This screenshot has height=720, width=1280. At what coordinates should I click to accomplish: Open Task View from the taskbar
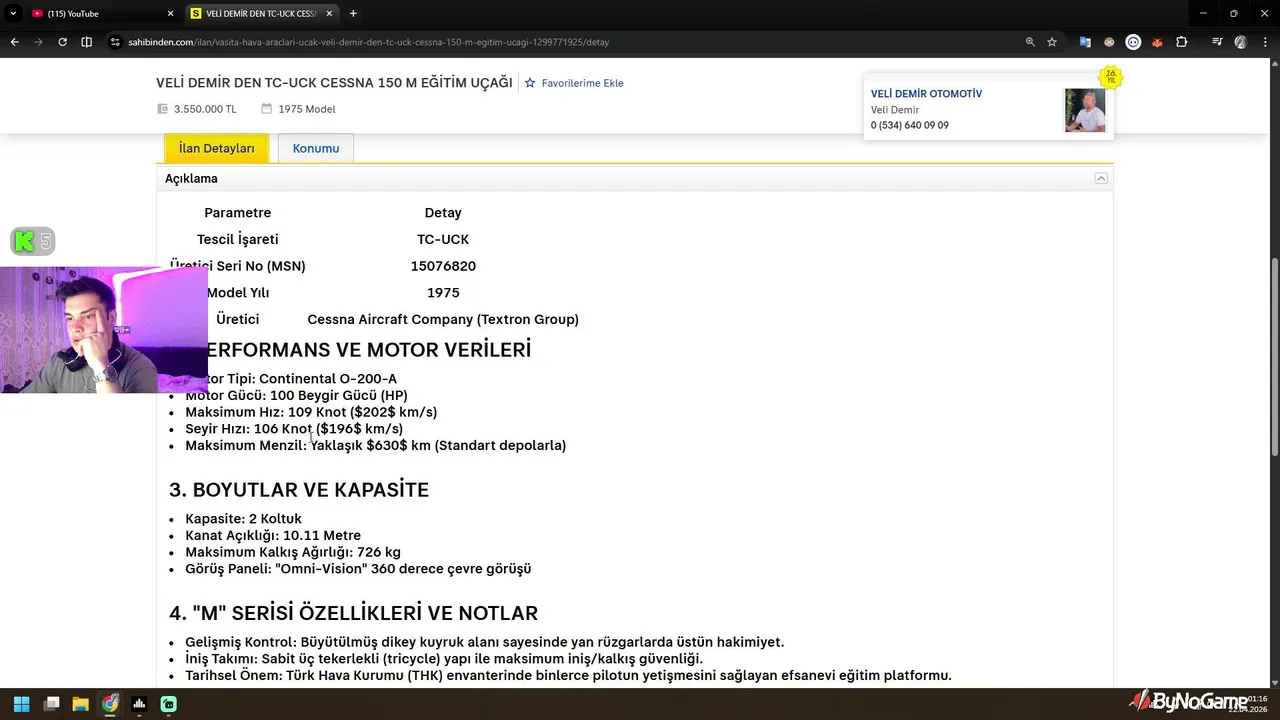click(51, 704)
